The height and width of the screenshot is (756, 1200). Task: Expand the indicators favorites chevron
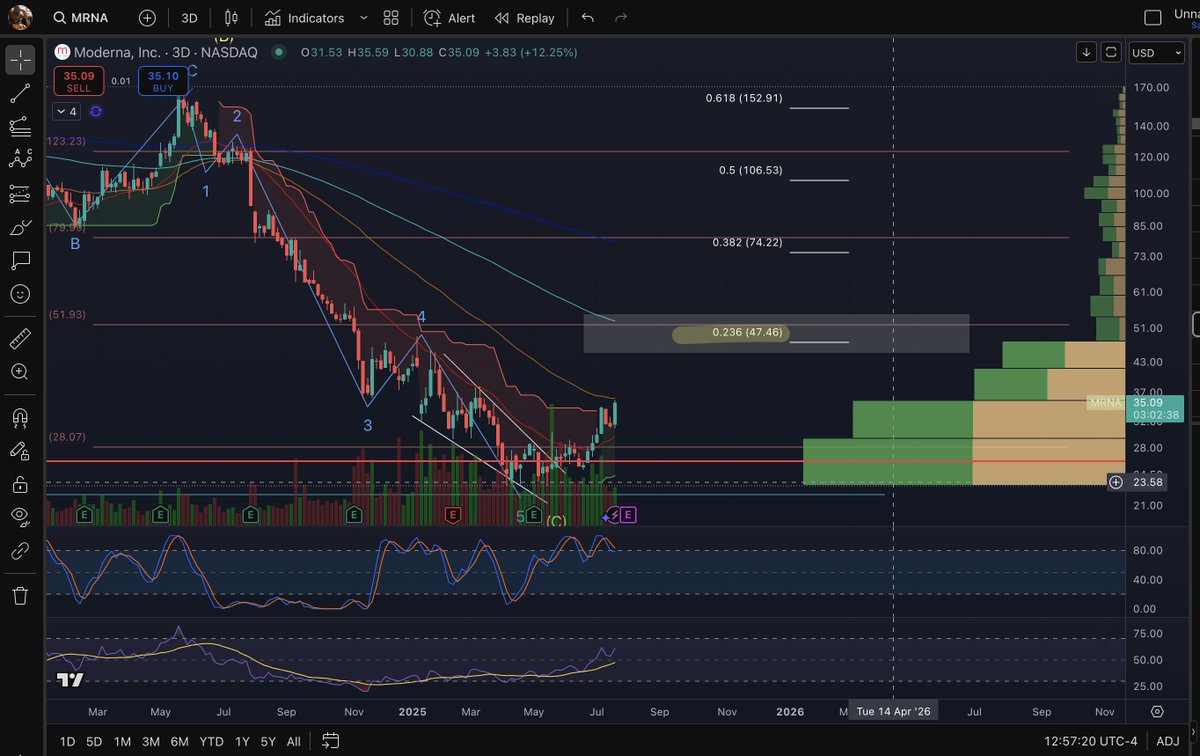click(x=363, y=18)
